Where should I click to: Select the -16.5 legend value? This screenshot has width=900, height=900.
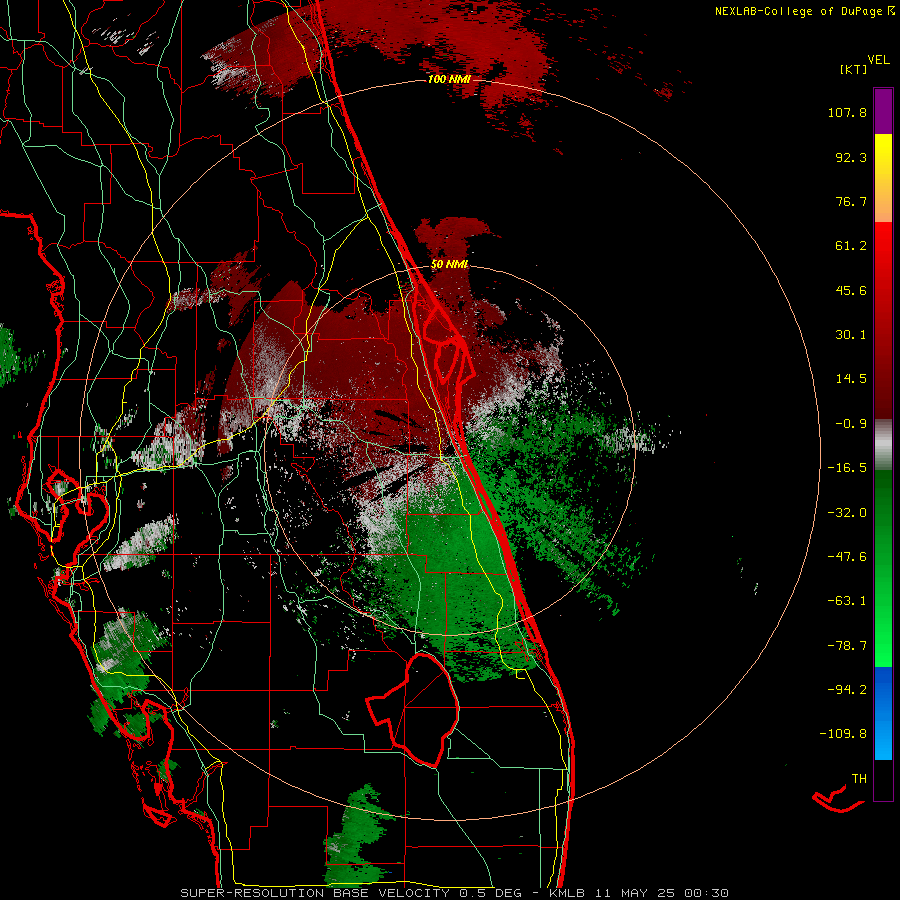coord(847,468)
